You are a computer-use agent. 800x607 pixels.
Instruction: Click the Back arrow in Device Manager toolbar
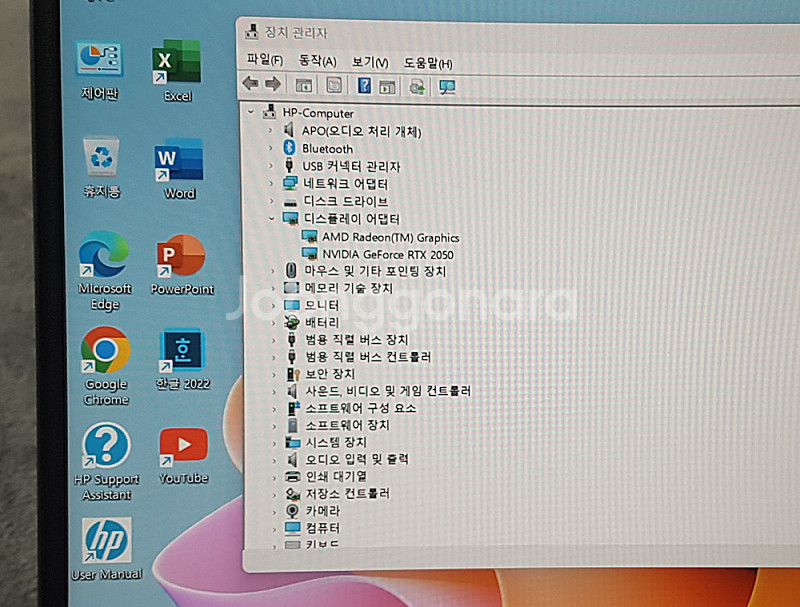click(250, 83)
